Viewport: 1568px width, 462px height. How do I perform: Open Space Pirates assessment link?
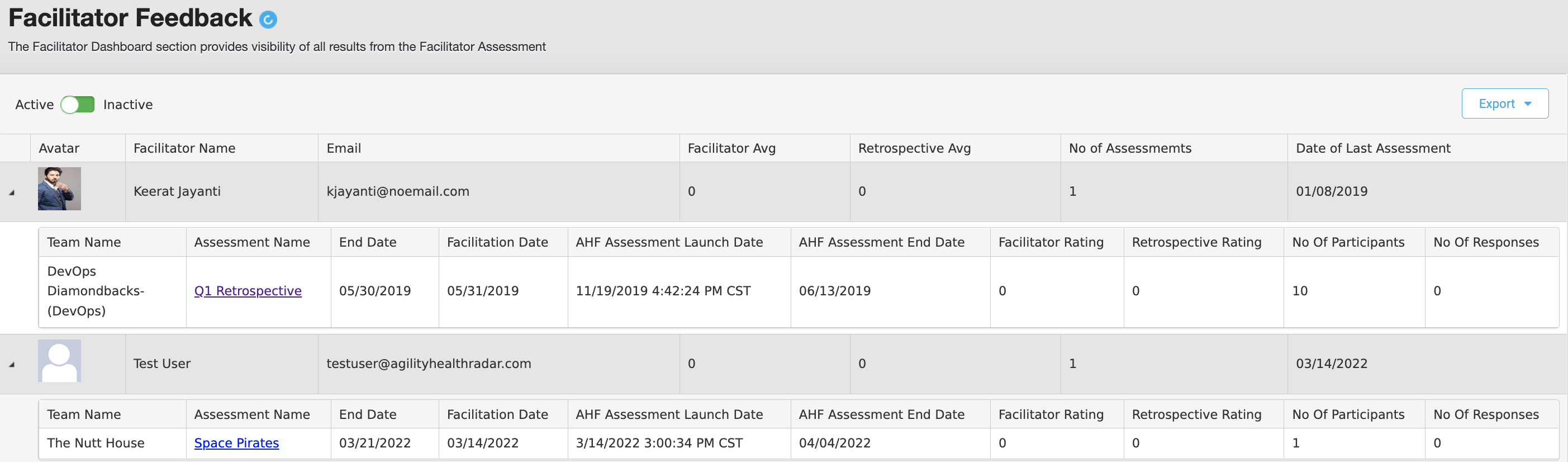coord(236,443)
